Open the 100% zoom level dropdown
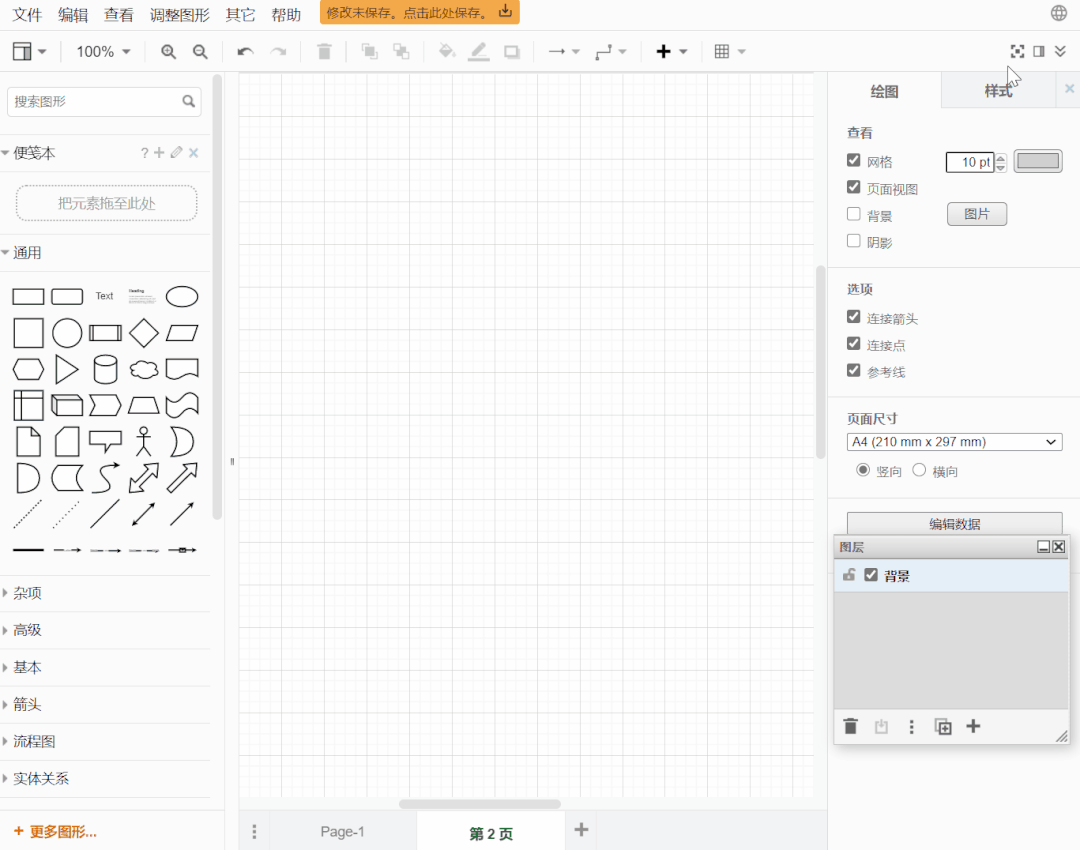The width and height of the screenshot is (1080, 850). click(x=103, y=52)
